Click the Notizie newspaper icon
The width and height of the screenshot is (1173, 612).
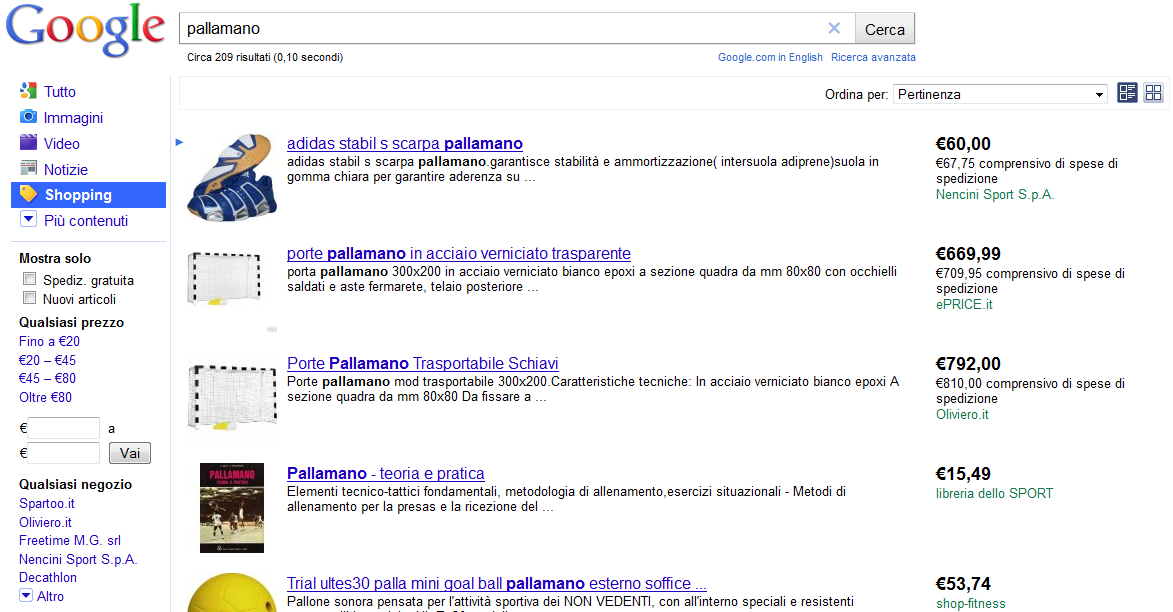coord(29,169)
